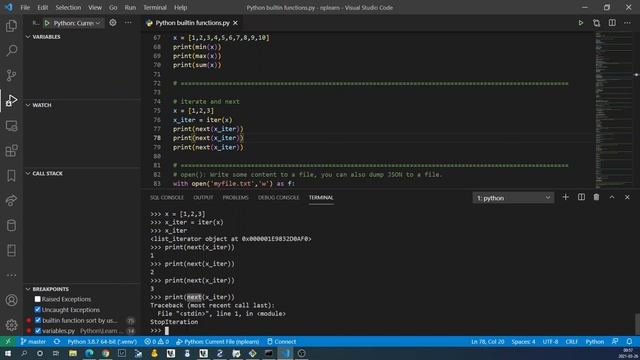Split the terminal panel

coord(581,198)
